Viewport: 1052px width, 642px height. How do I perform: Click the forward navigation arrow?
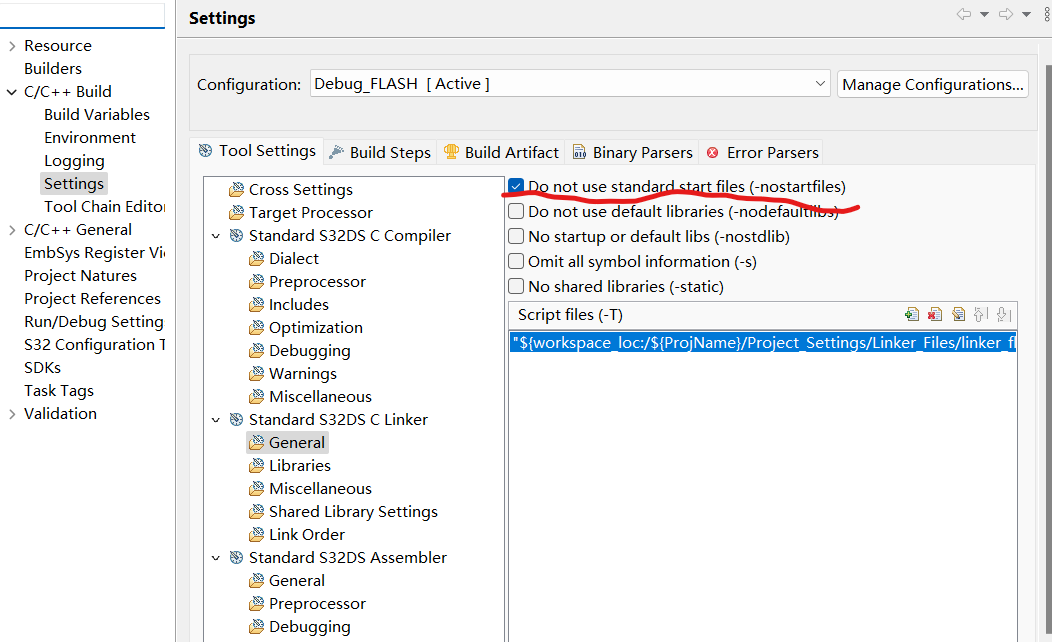coord(1006,15)
